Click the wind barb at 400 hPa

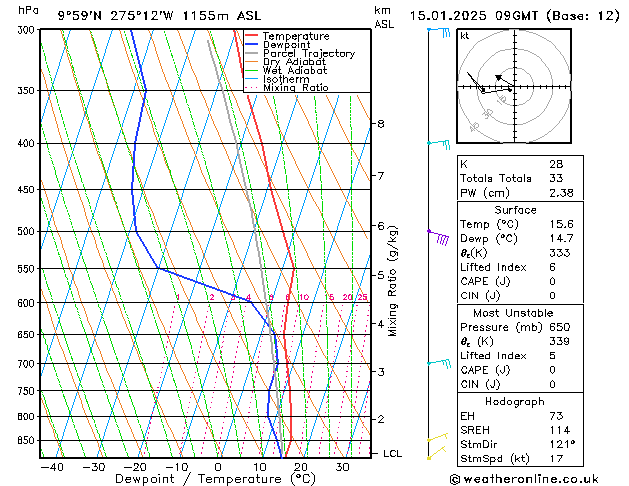[439, 144]
